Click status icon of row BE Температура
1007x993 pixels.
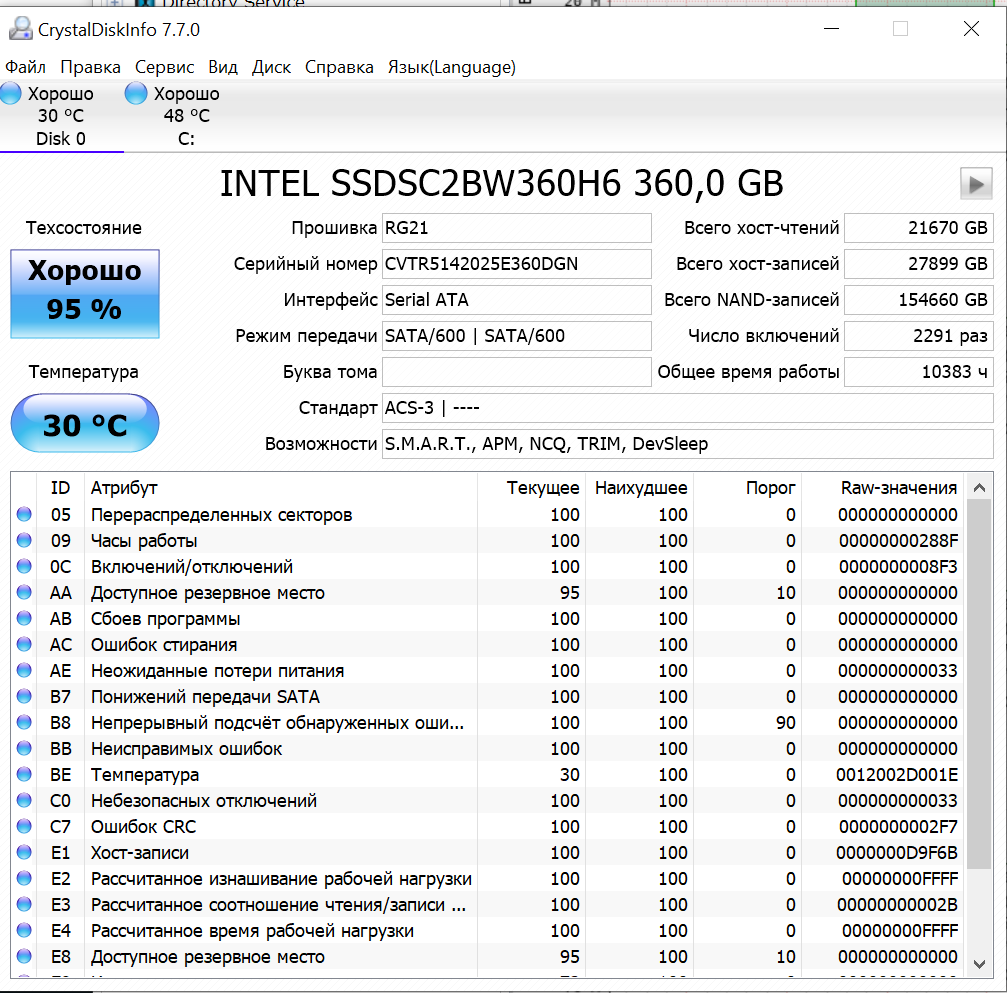click(x=24, y=774)
